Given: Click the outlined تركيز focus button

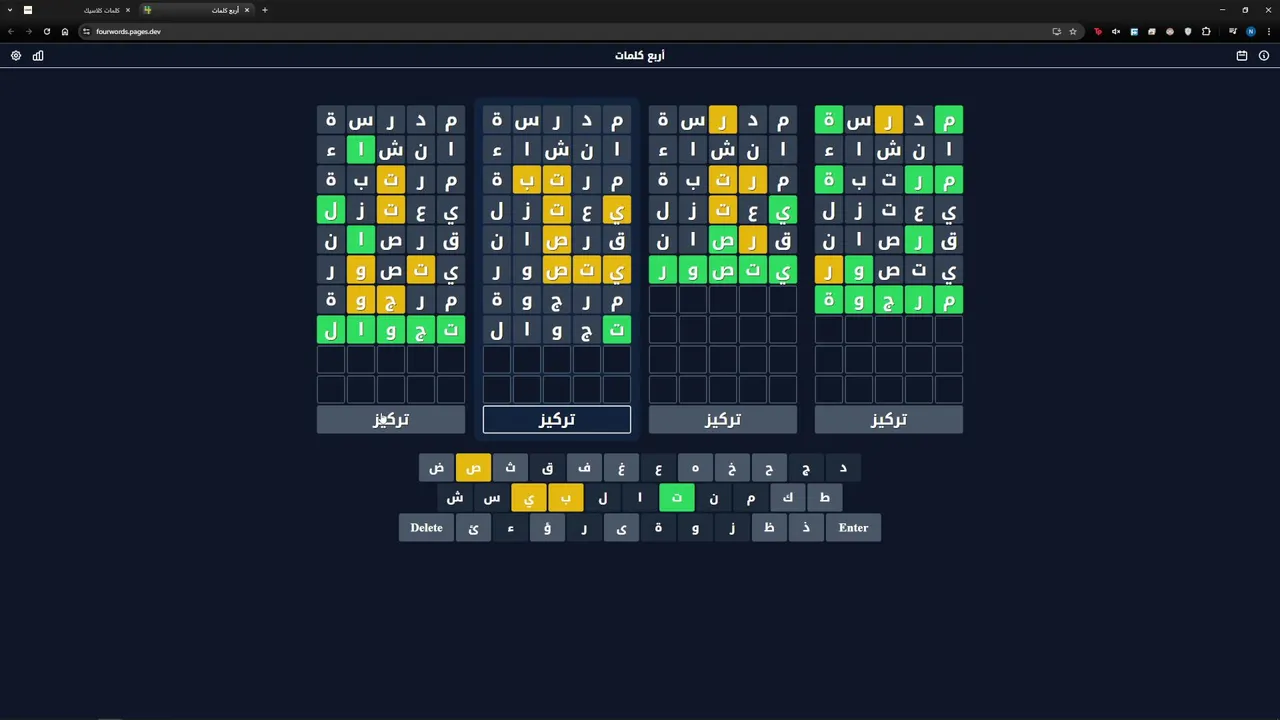Looking at the screenshot, I should click(x=557, y=420).
